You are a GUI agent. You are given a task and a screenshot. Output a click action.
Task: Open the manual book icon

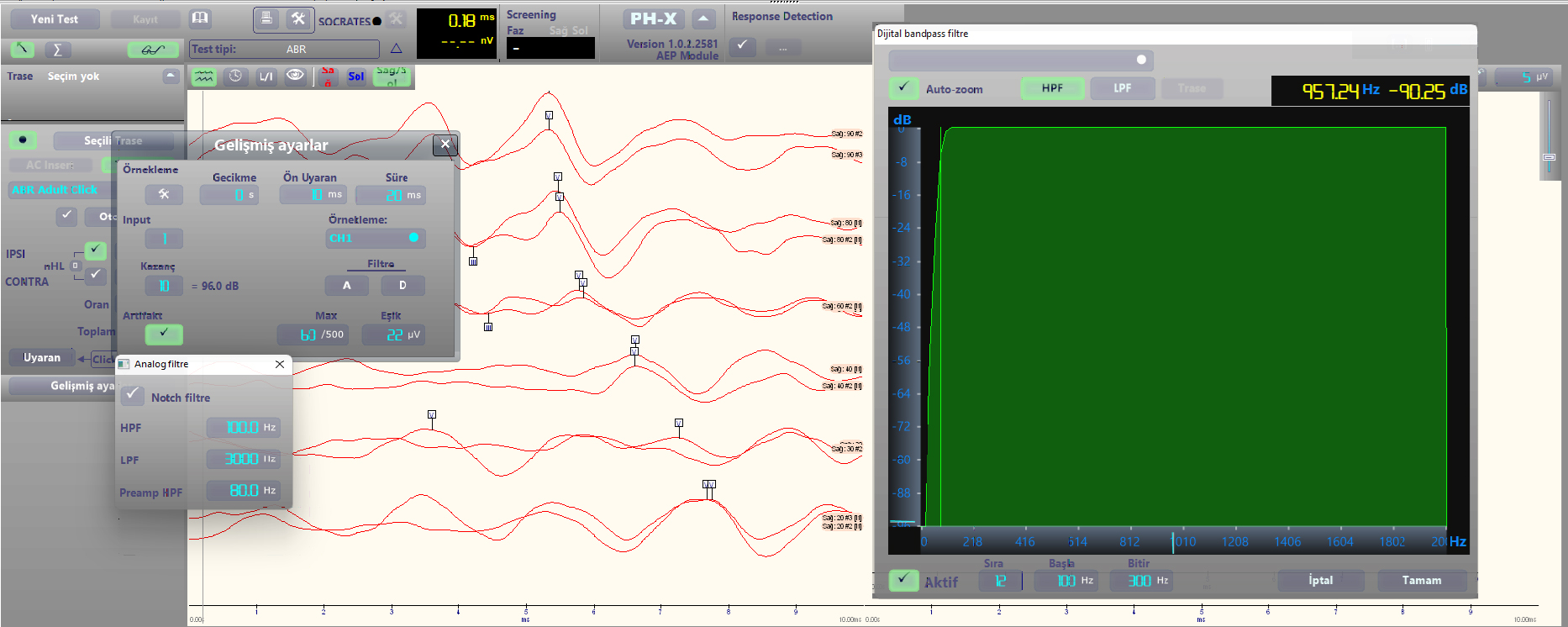pyautogui.click(x=199, y=18)
